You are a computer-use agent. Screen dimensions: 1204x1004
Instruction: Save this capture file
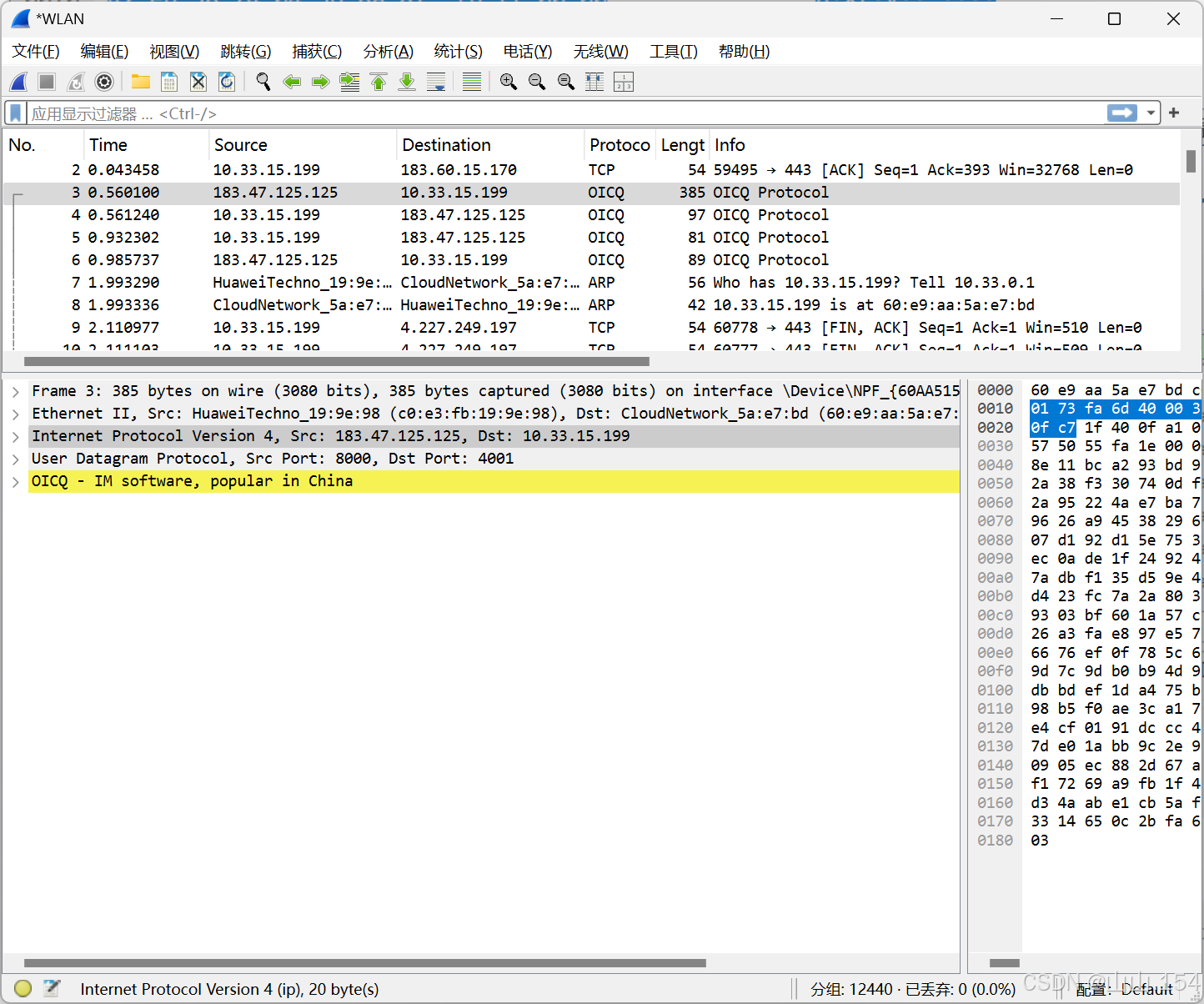click(x=169, y=82)
